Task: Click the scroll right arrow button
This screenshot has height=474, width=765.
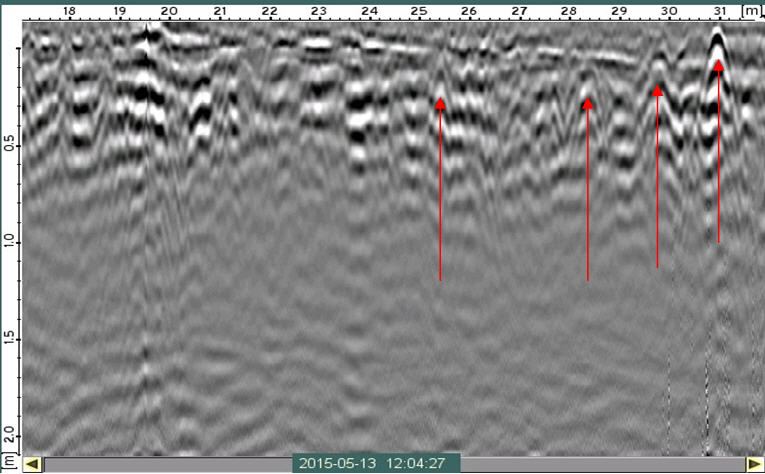Action: coord(753,464)
